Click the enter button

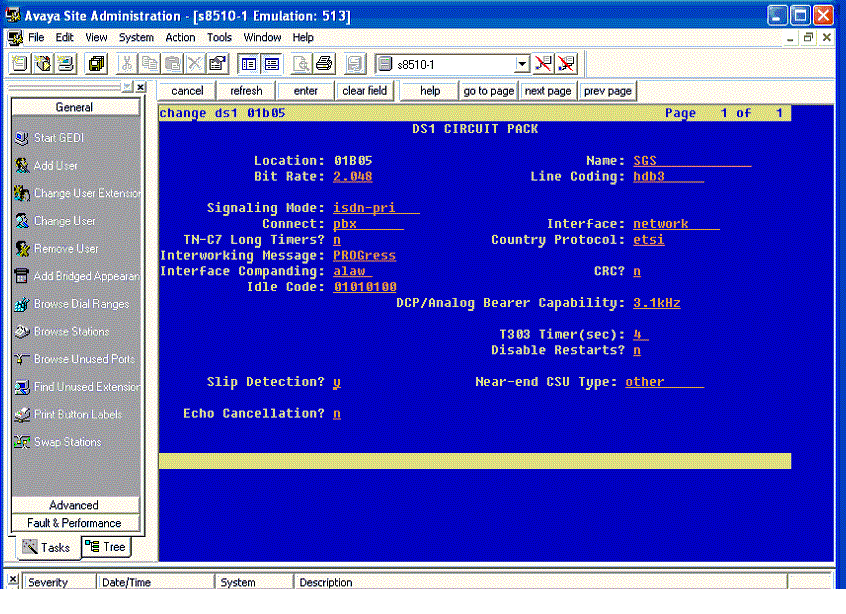click(305, 91)
